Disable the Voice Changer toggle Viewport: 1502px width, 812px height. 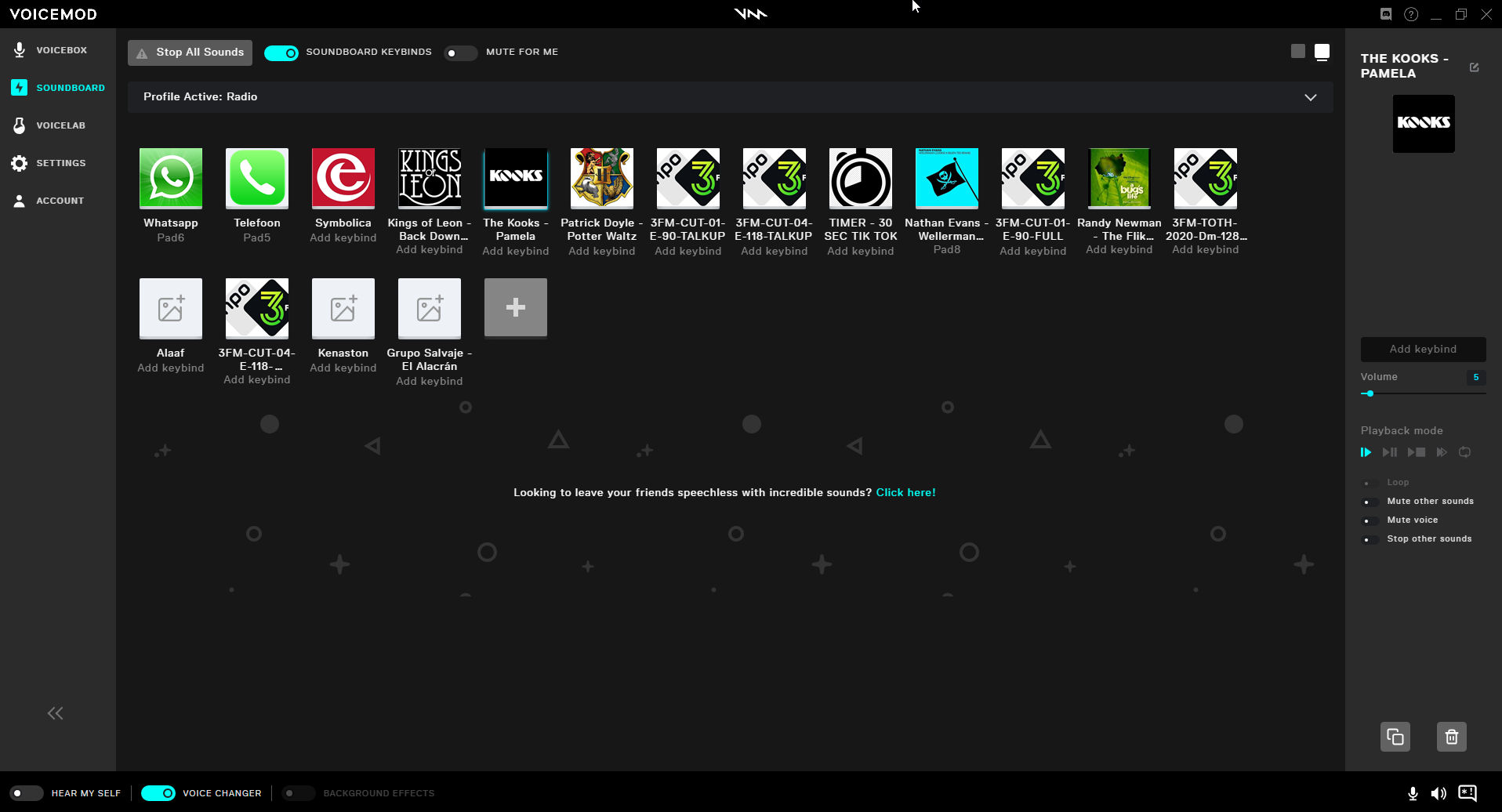pyautogui.click(x=158, y=793)
